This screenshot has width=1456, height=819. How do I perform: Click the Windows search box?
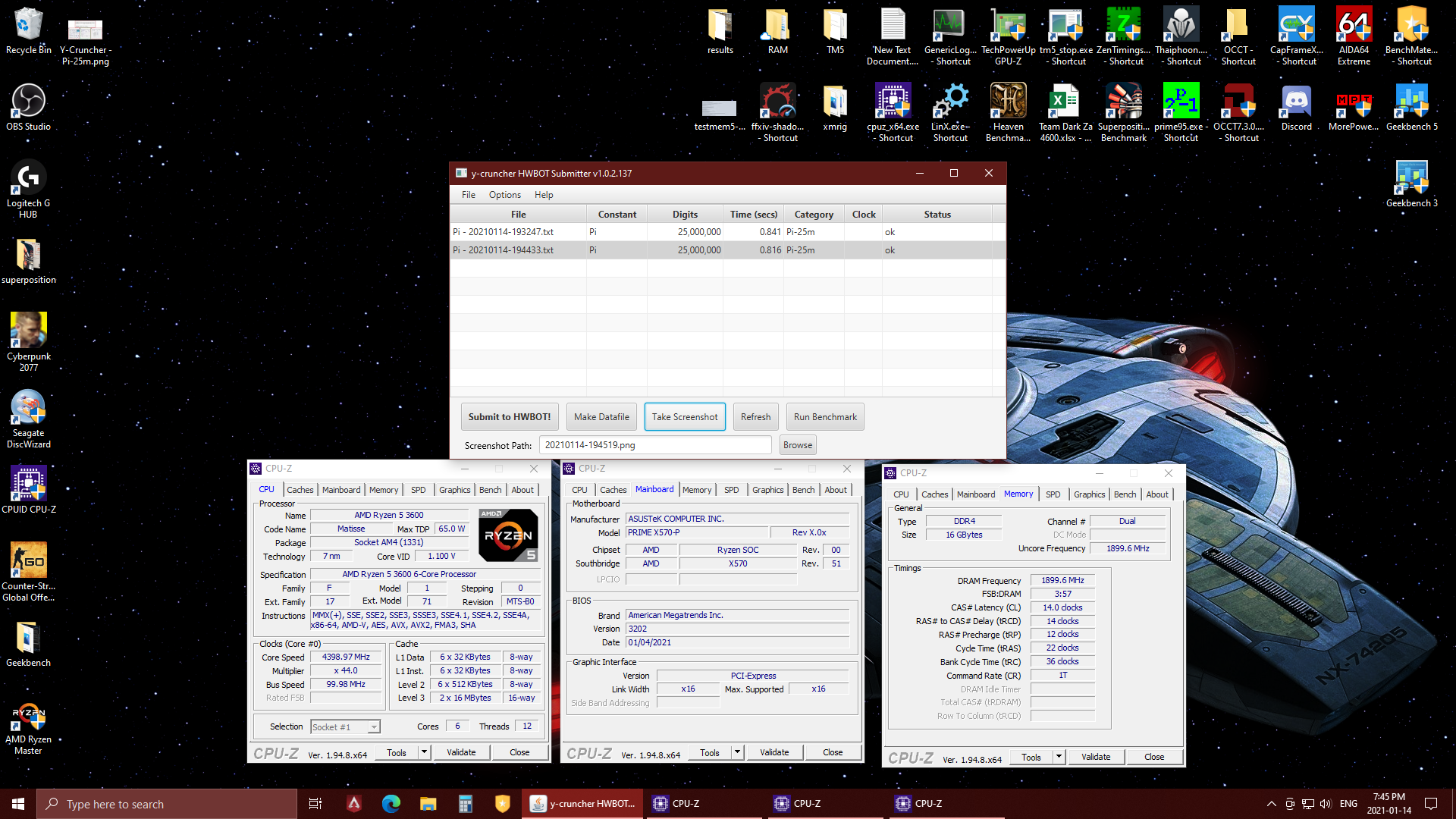(167, 804)
